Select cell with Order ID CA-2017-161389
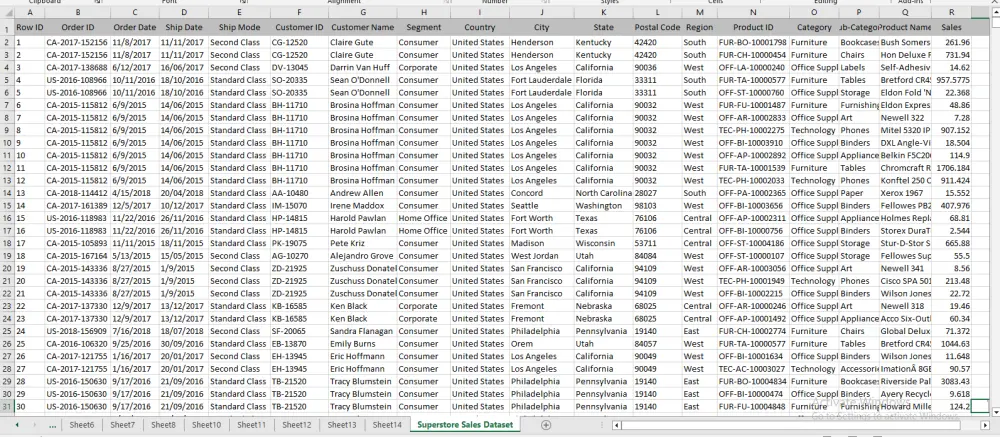Image resolution: width=1000 pixels, height=437 pixels. pos(77,206)
